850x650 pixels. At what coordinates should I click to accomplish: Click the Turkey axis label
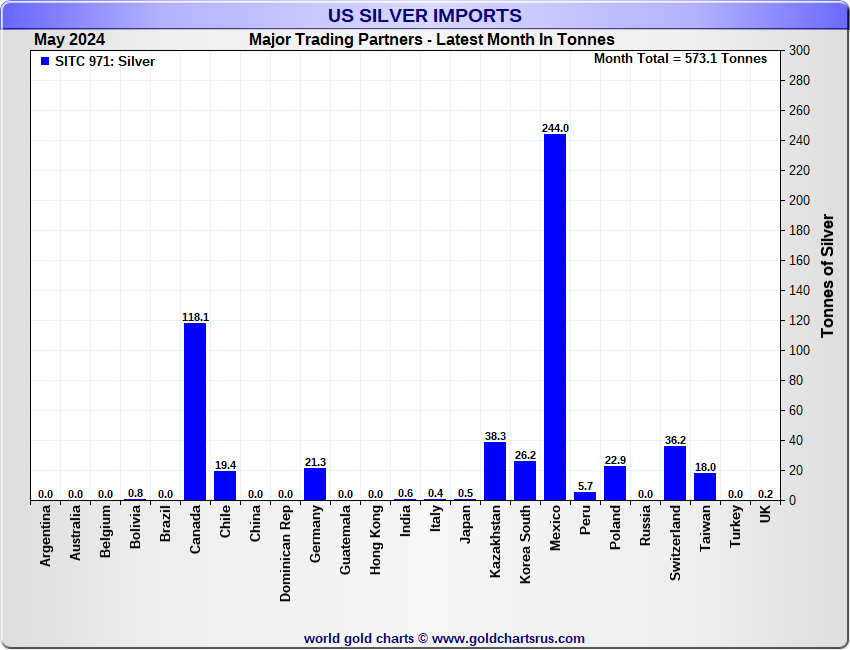[735, 526]
